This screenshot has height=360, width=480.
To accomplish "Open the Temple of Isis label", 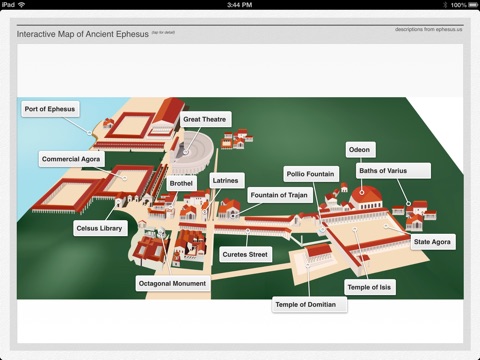I will 370,287.
